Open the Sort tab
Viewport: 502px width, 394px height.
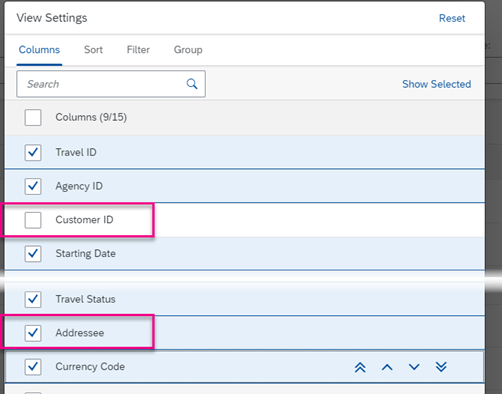[x=93, y=50]
